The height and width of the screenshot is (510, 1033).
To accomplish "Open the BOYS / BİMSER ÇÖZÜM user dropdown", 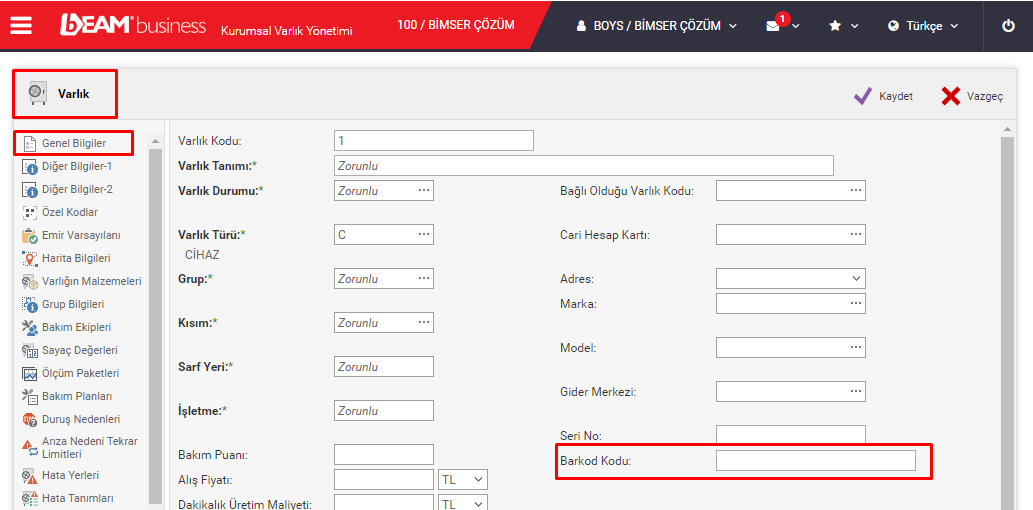I will pos(656,26).
